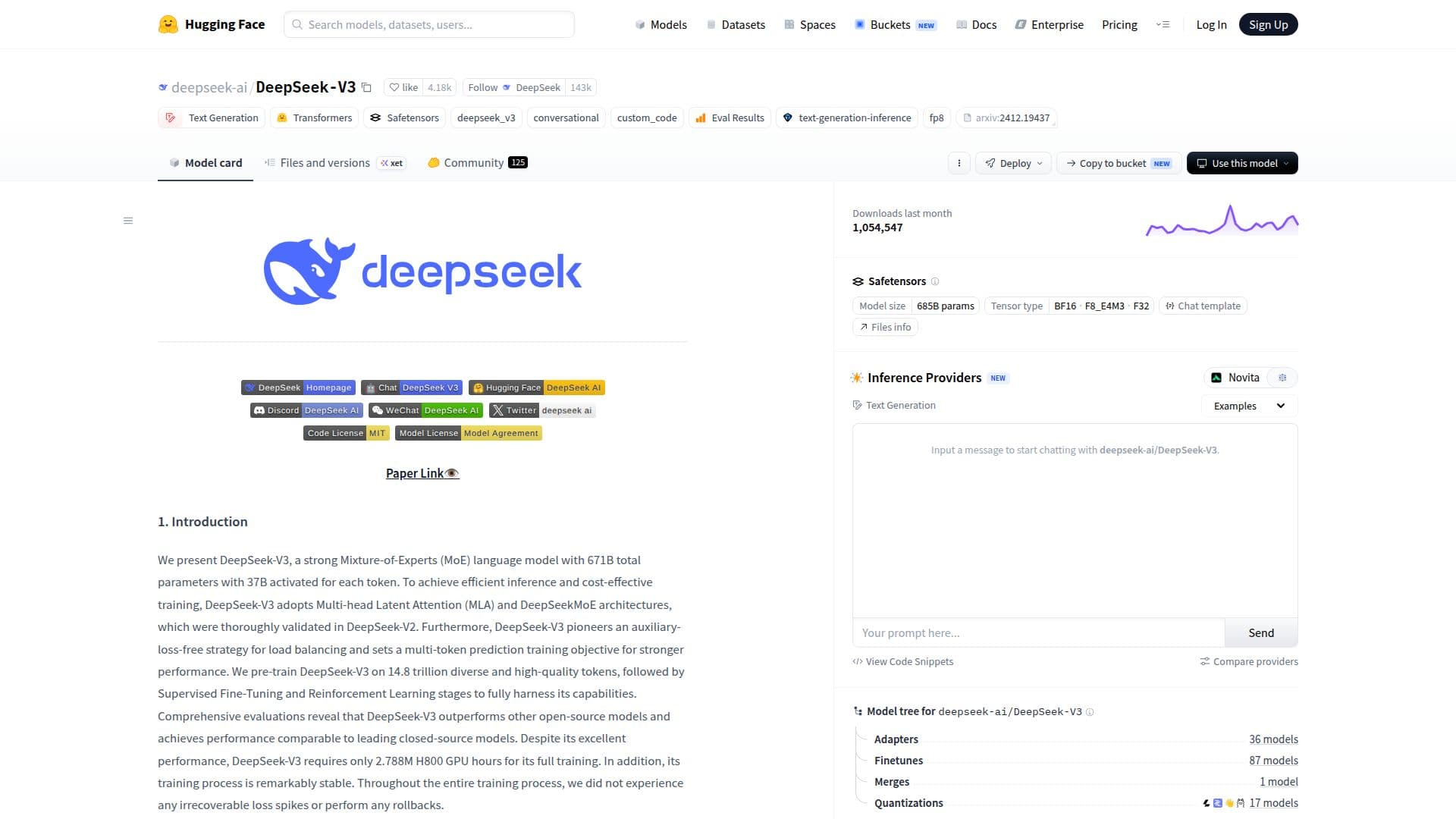Open the Twitter deepseek ai badge
The image size is (1456, 819).
pyautogui.click(x=542, y=410)
